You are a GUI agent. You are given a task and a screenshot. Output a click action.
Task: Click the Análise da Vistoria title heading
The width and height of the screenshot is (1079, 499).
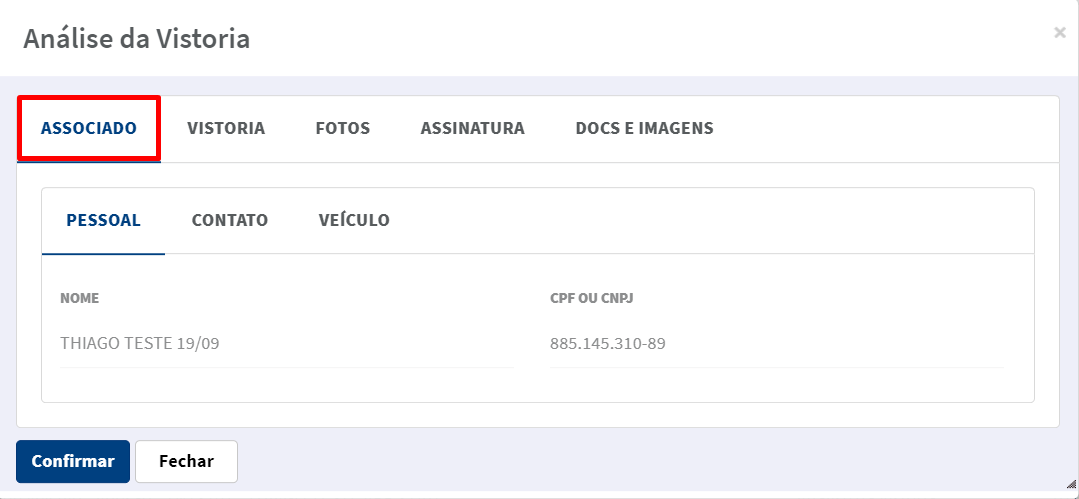(136, 39)
